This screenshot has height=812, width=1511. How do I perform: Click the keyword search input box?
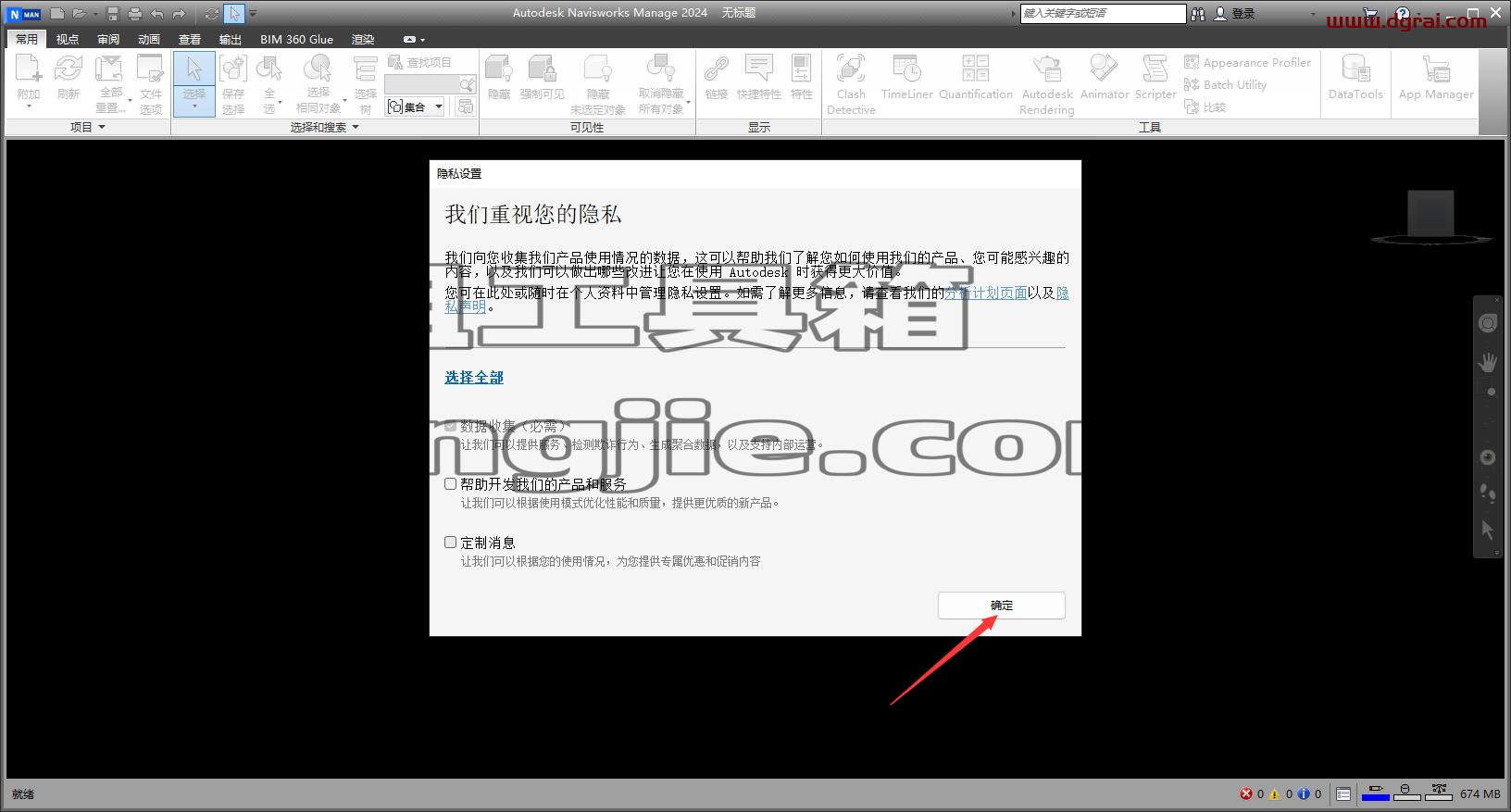coord(1103,13)
